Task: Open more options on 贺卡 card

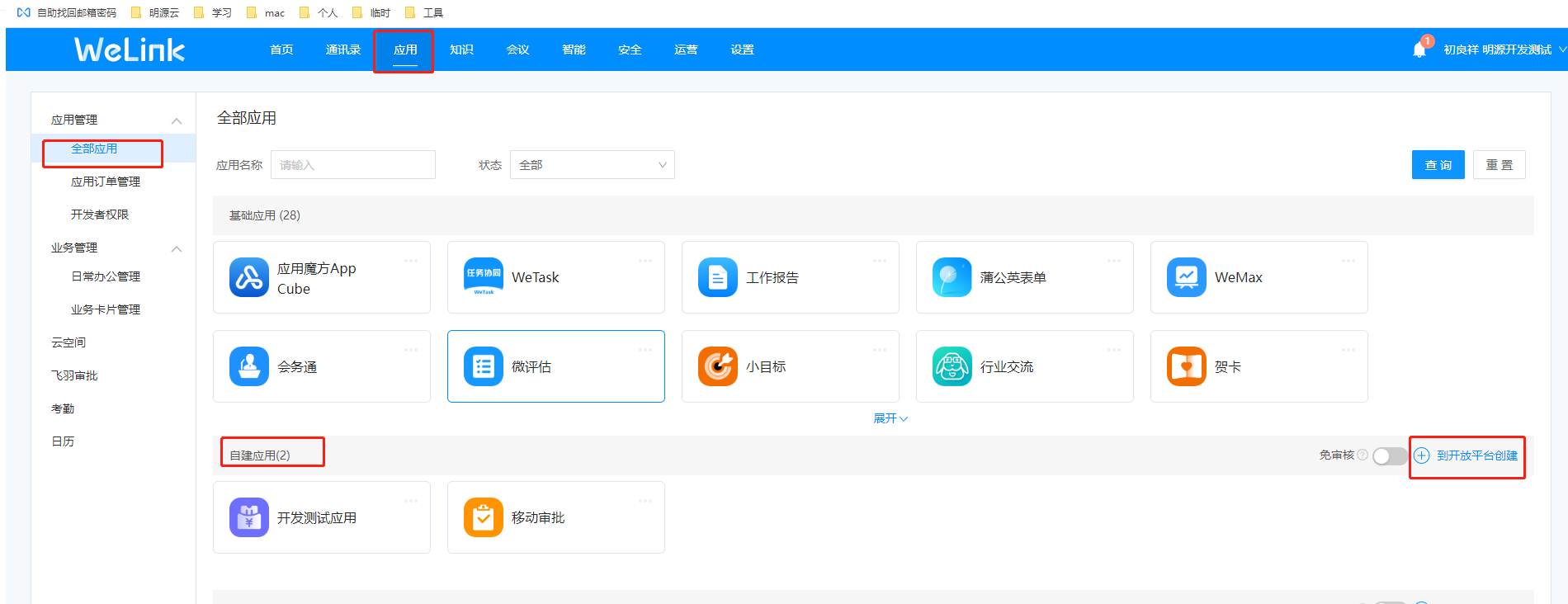Action: [1348, 350]
